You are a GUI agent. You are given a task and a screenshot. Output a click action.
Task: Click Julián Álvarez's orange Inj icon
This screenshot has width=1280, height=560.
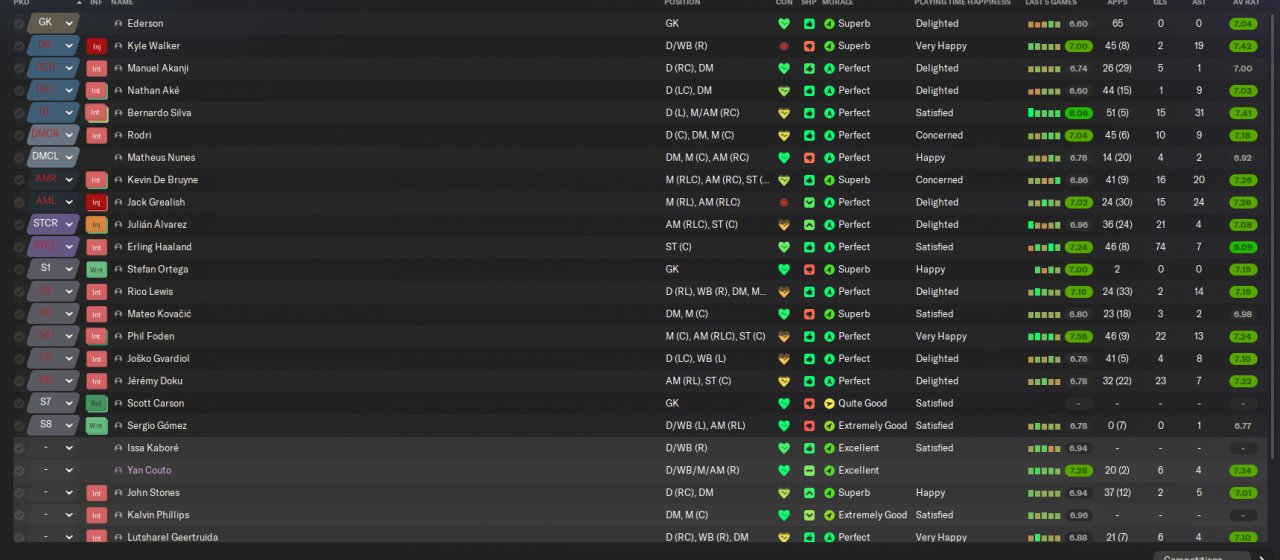(x=96, y=224)
